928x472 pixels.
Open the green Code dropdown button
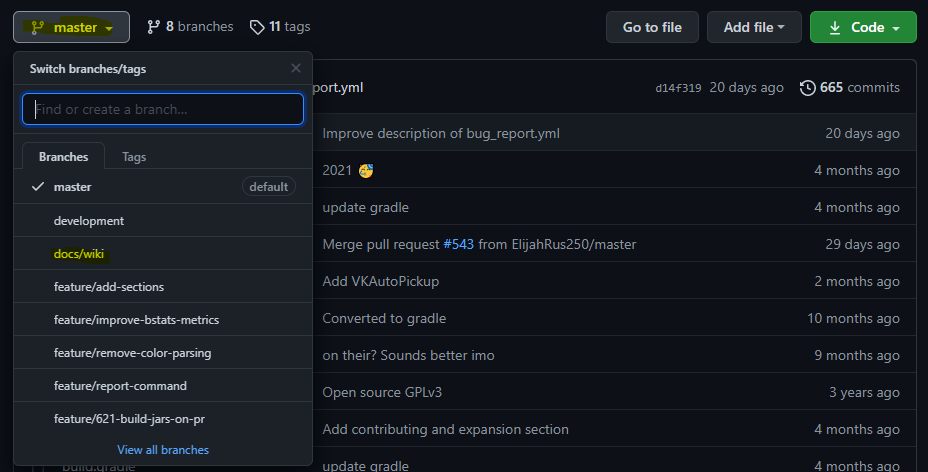(863, 27)
